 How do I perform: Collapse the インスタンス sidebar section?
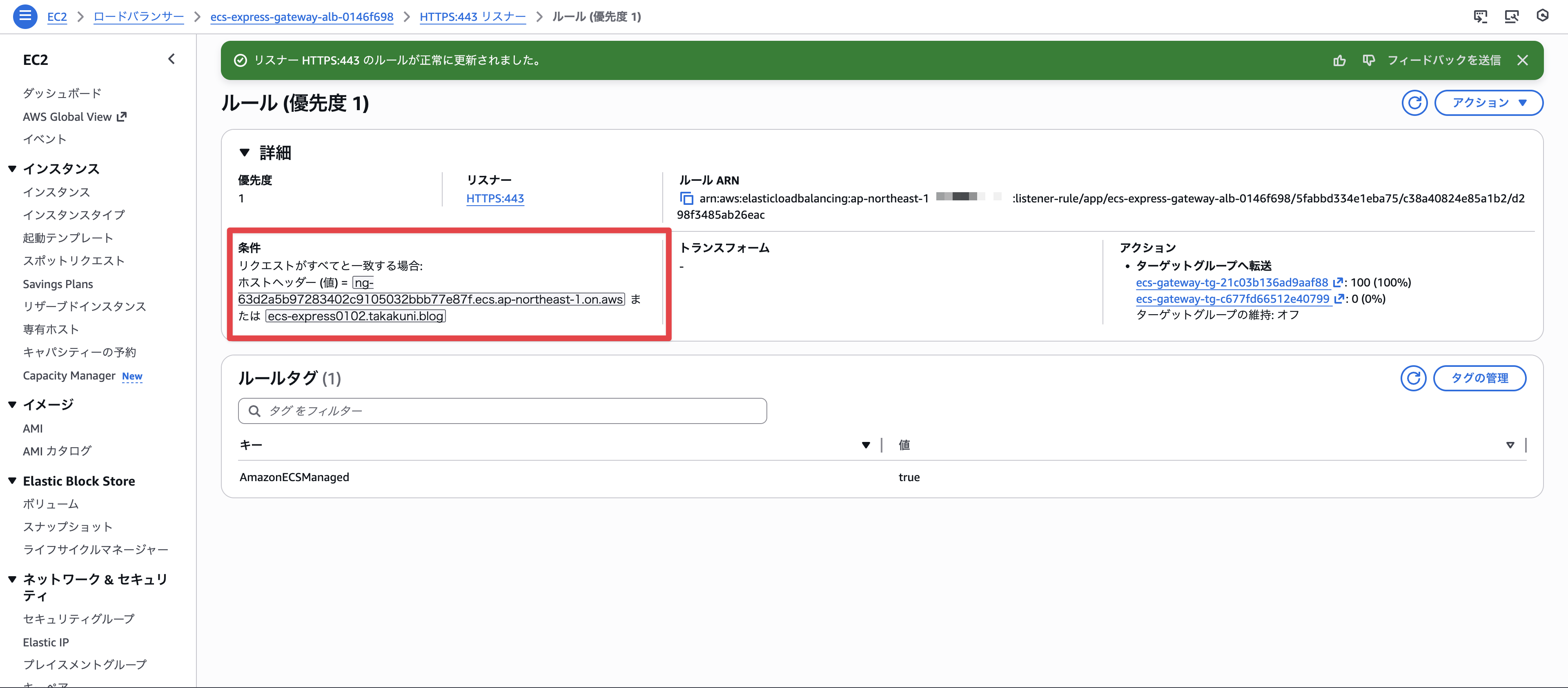pyautogui.click(x=12, y=169)
